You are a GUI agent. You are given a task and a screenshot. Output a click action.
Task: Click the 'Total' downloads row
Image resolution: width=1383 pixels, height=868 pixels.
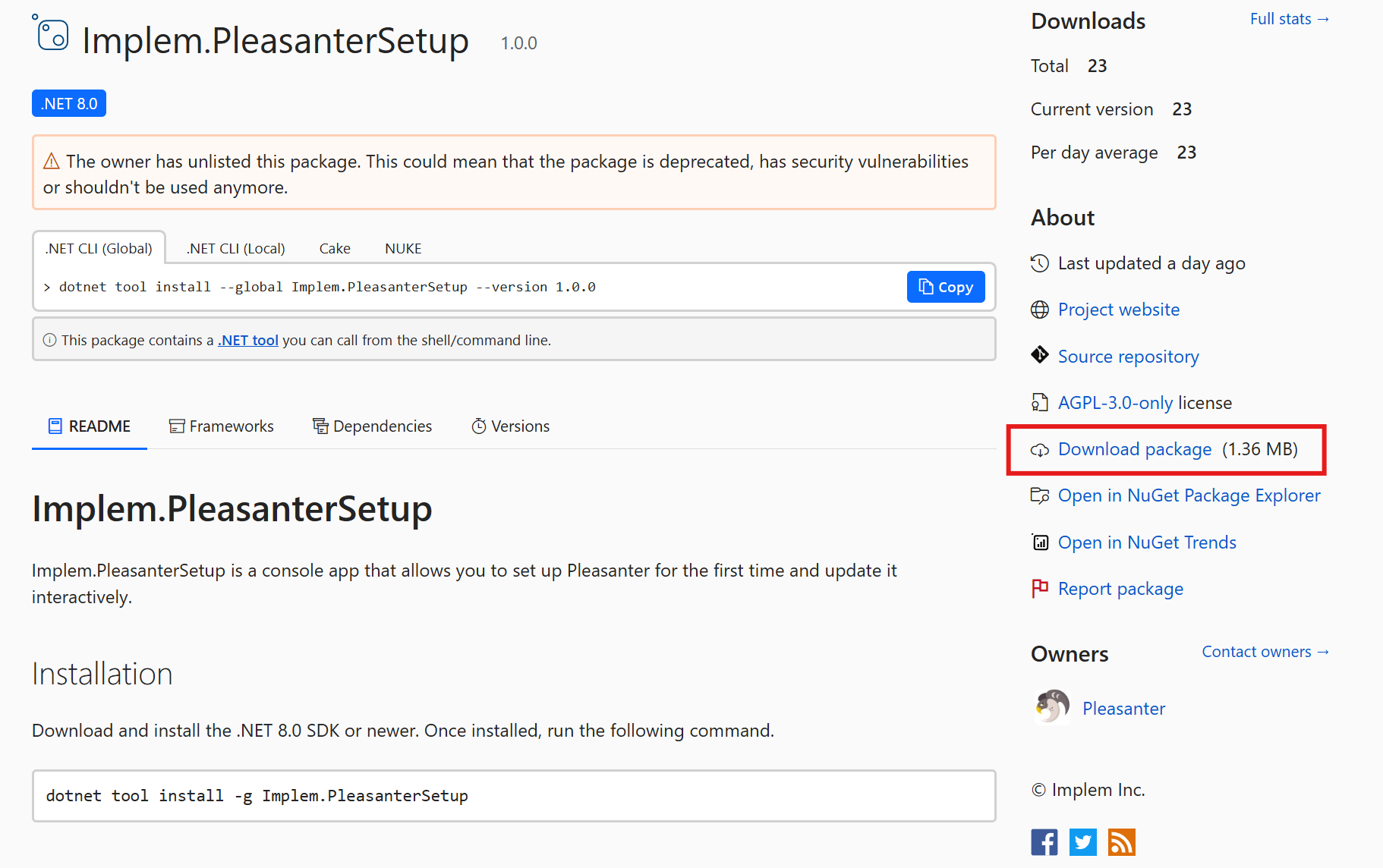[x=1069, y=66]
